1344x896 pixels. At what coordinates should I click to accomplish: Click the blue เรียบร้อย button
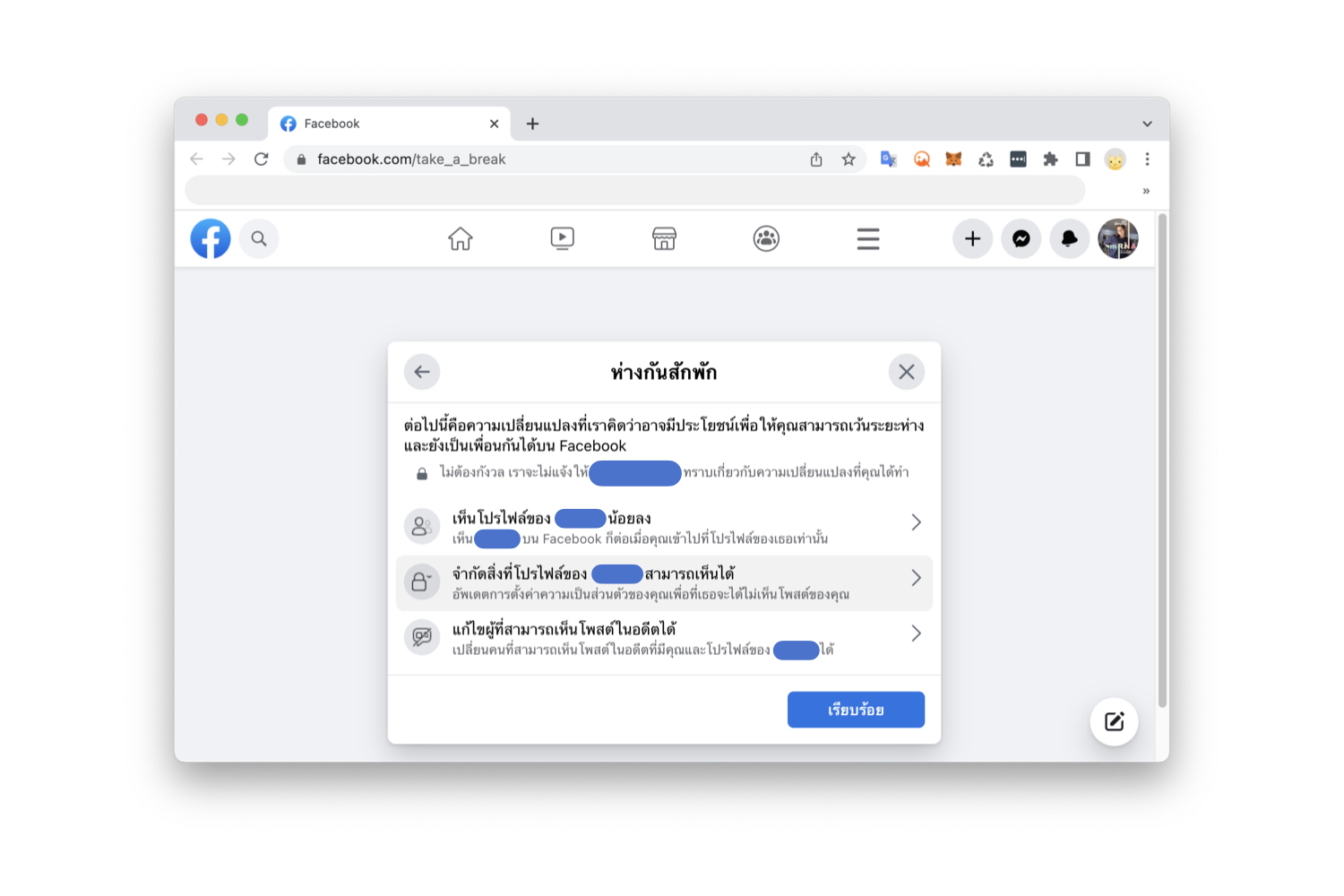coord(856,710)
